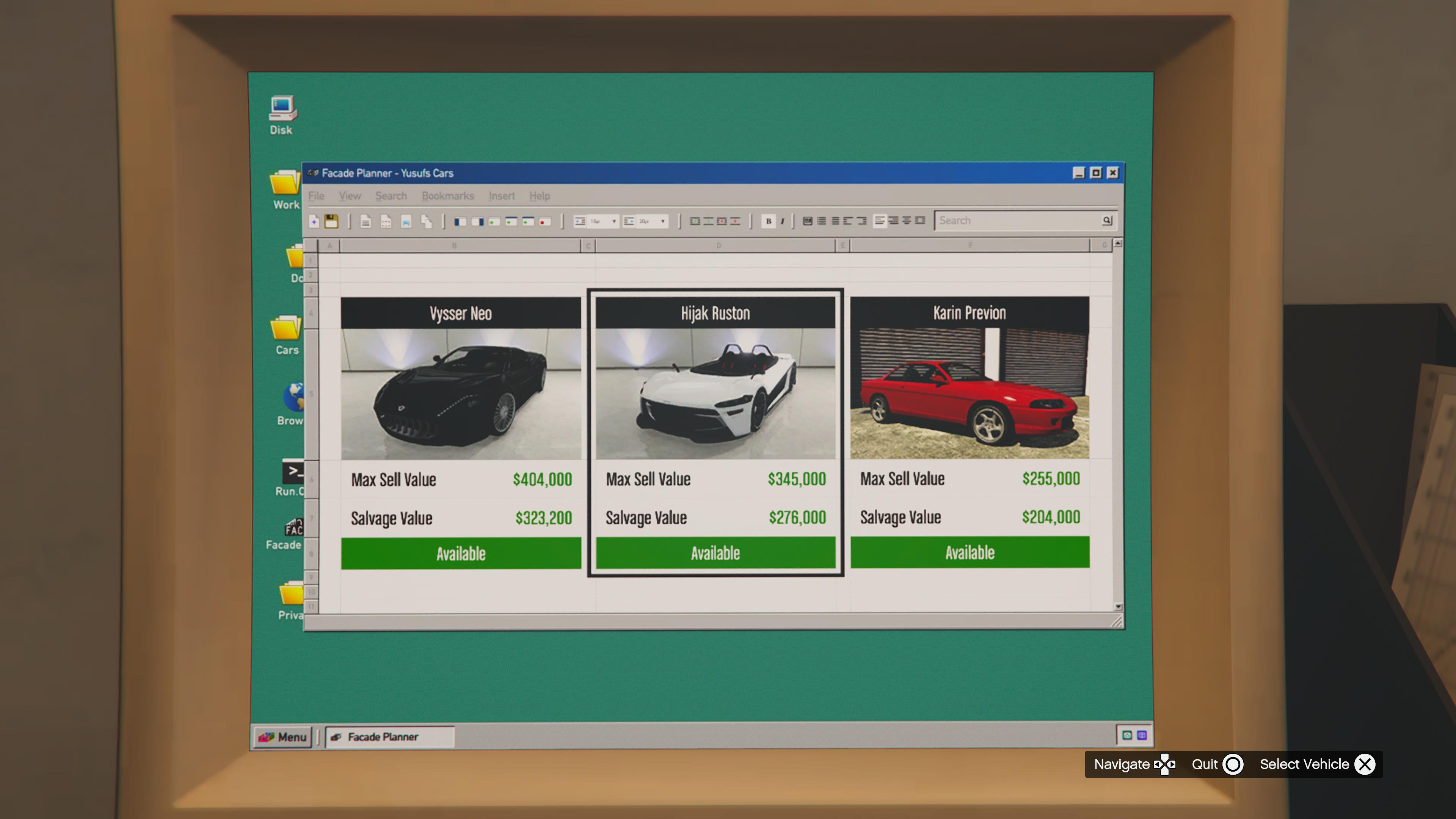Click the red record cell icon
The height and width of the screenshot is (819, 1456).
click(544, 221)
